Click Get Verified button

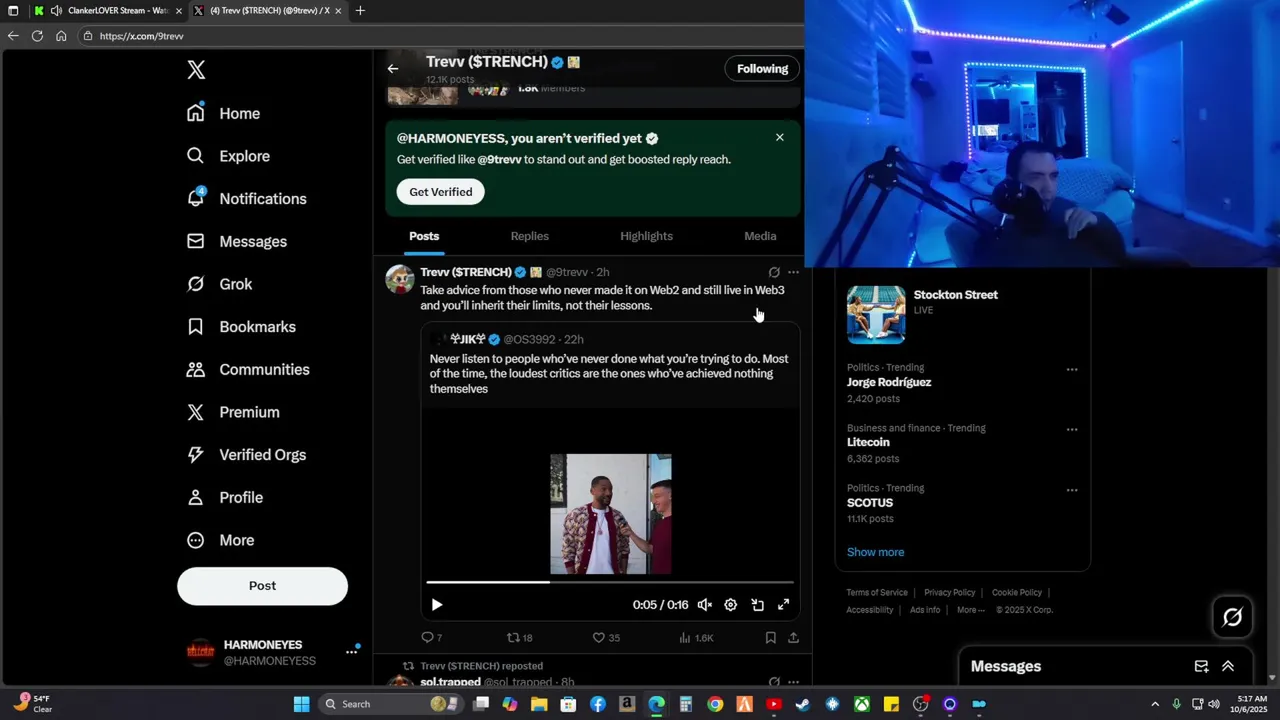pyautogui.click(x=440, y=192)
